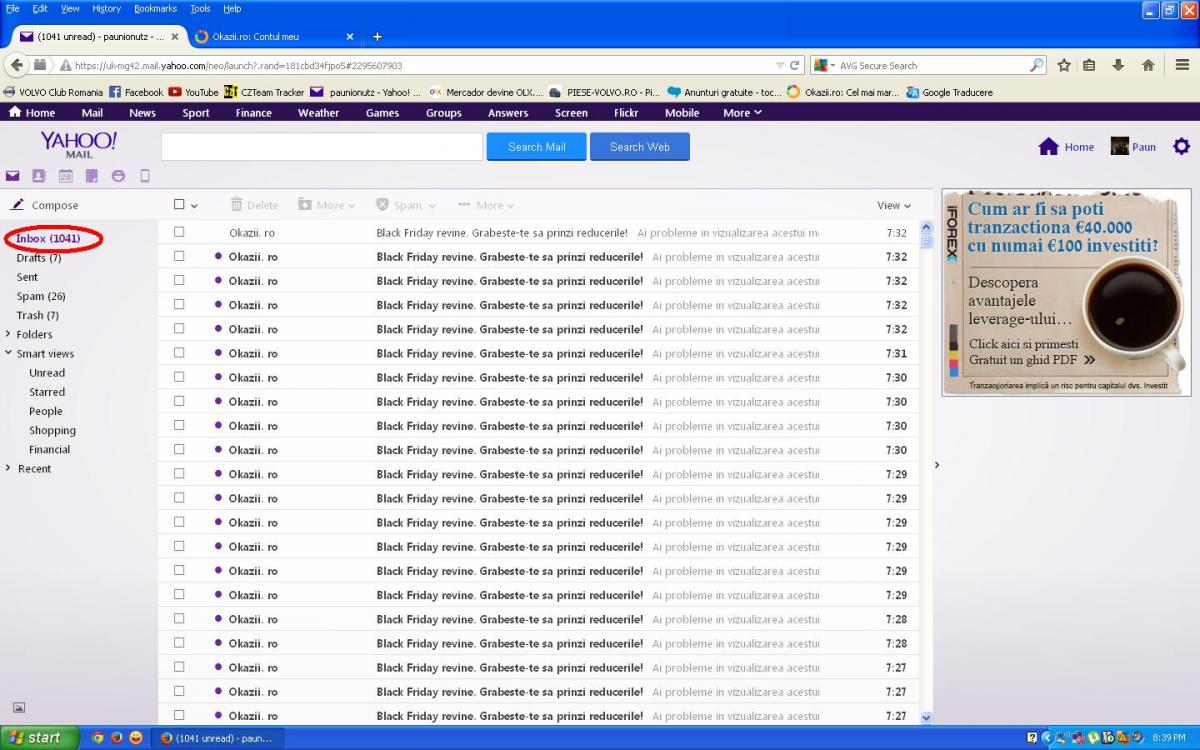
Task: Open the Contacts icon below Yahoo logo
Action: tap(39, 176)
